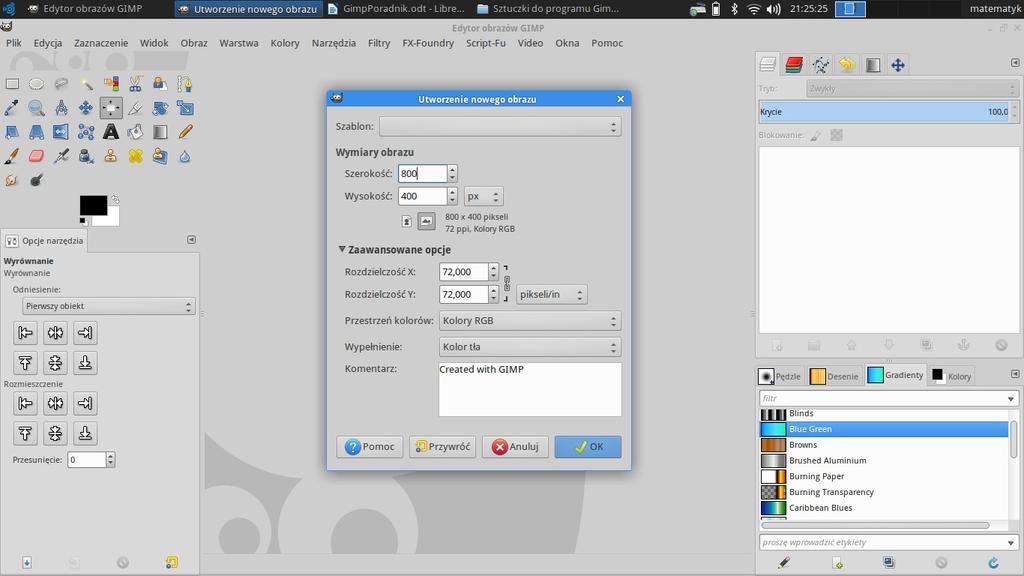Open the Tryb layer mode dropdown

tap(912, 88)
